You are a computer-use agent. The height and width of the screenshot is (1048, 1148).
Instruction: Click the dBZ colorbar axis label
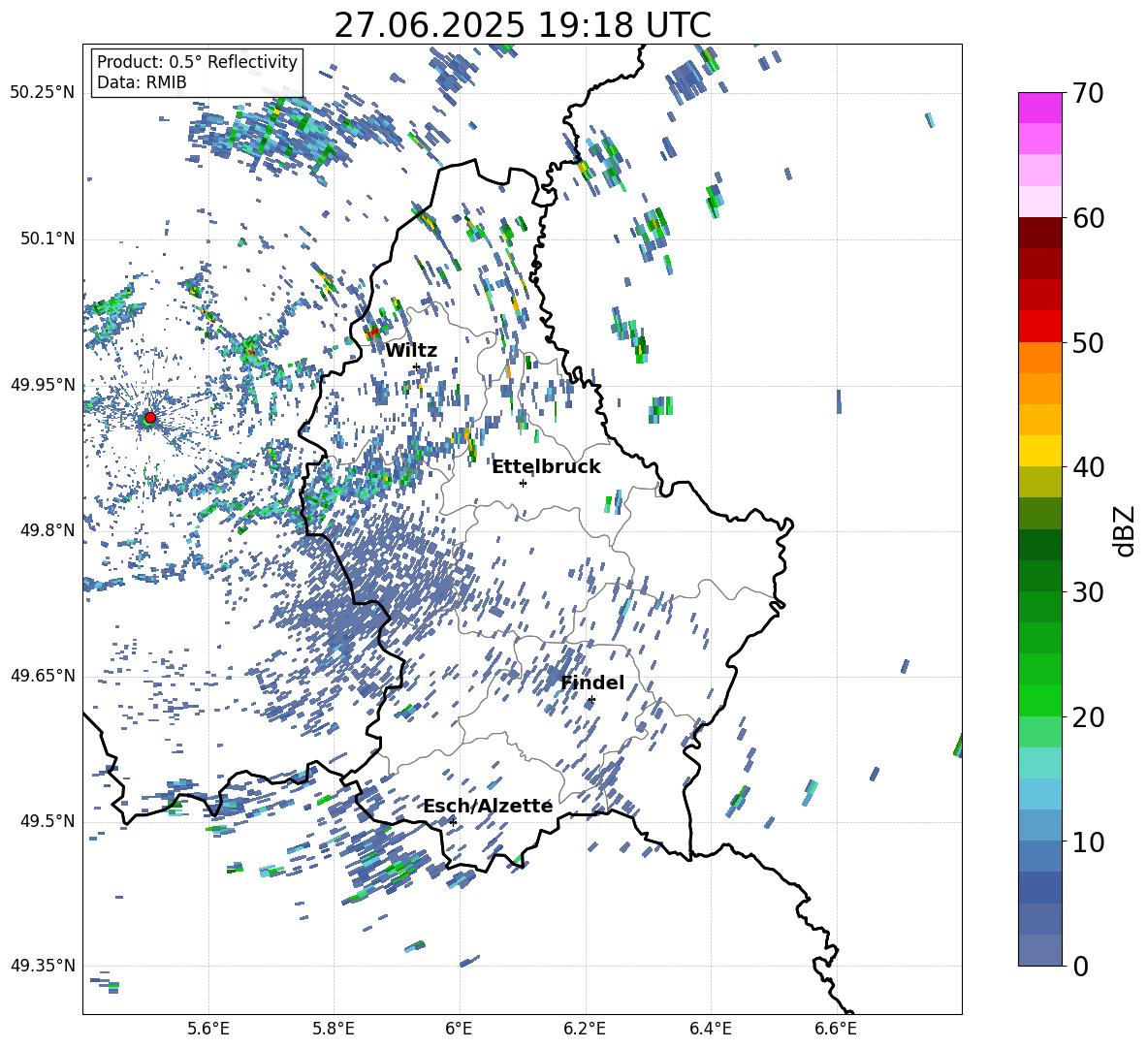(x=1126, y=530)
